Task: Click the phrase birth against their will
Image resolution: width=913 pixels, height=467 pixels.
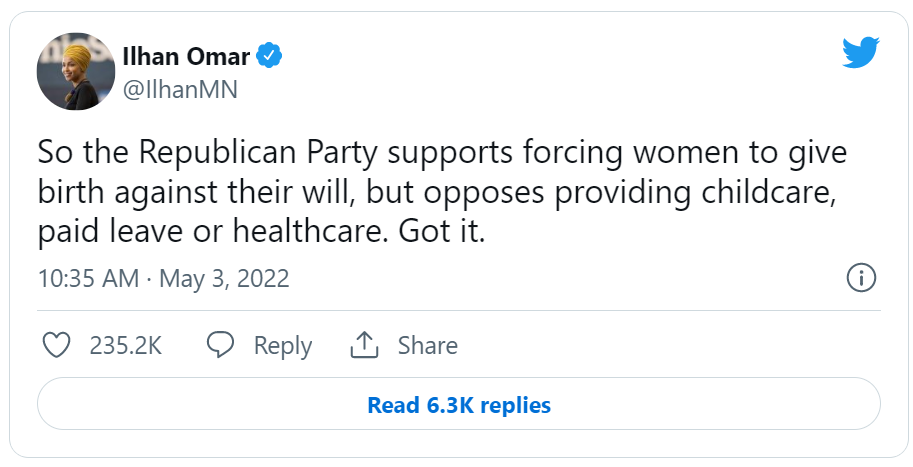Action: (x=197, y=193)
